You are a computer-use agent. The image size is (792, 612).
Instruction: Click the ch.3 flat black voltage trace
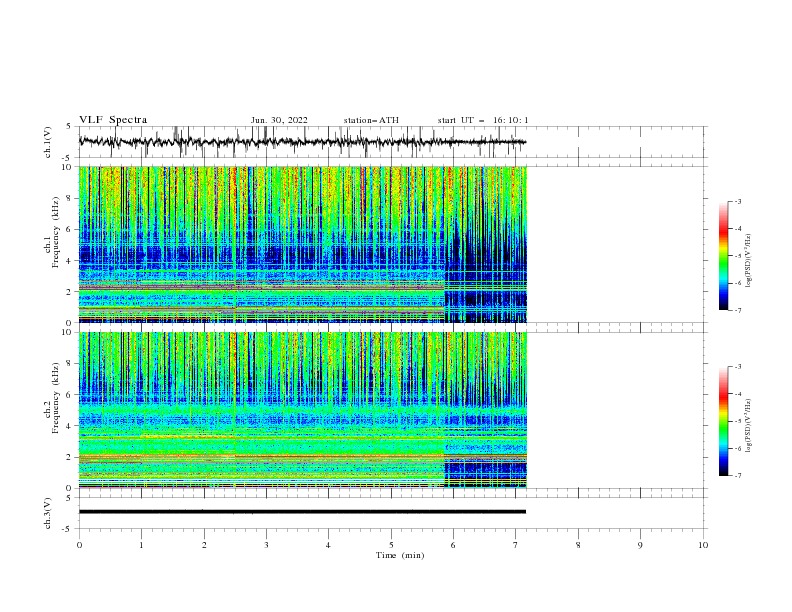(303, 512)
